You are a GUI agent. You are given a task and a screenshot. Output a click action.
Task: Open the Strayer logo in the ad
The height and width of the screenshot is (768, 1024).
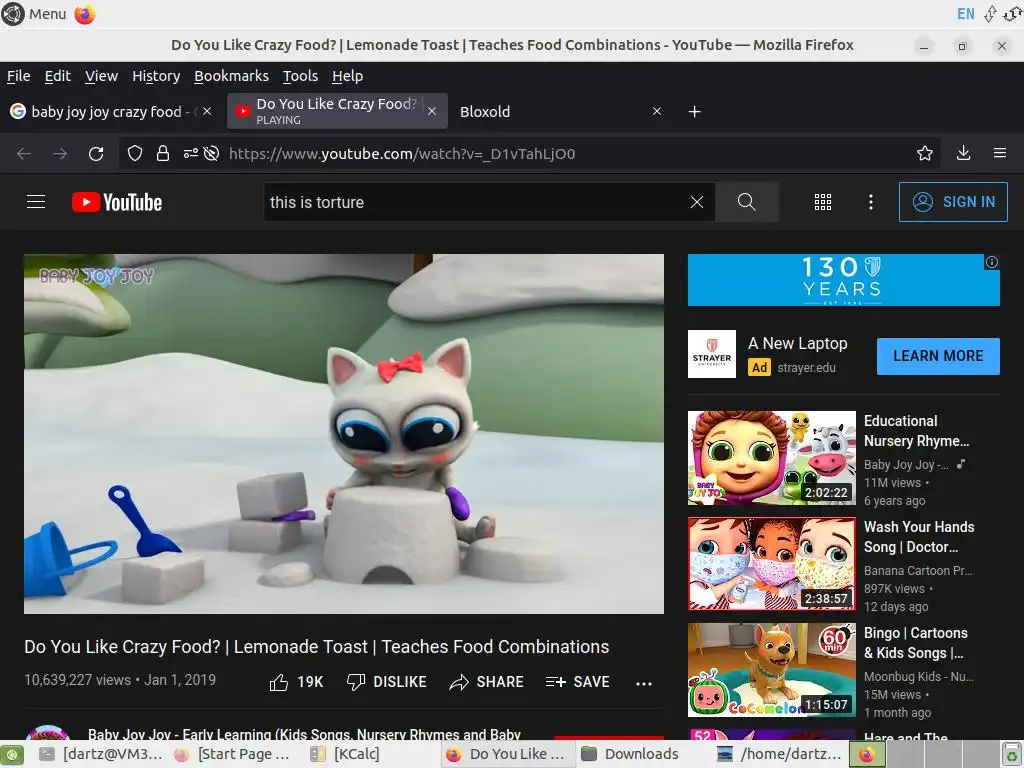pyautogui.click(x=712, y=354)
